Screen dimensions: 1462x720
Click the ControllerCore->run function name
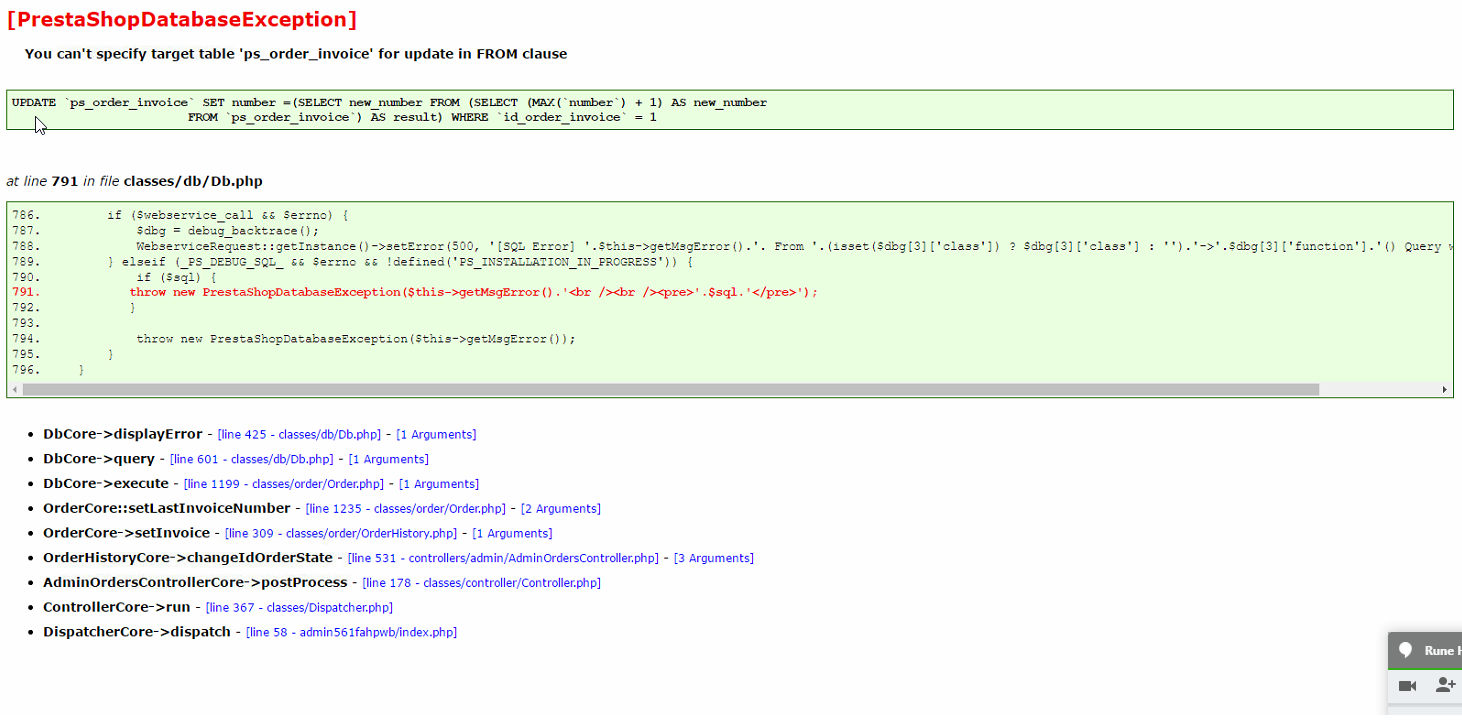(117, 607)
